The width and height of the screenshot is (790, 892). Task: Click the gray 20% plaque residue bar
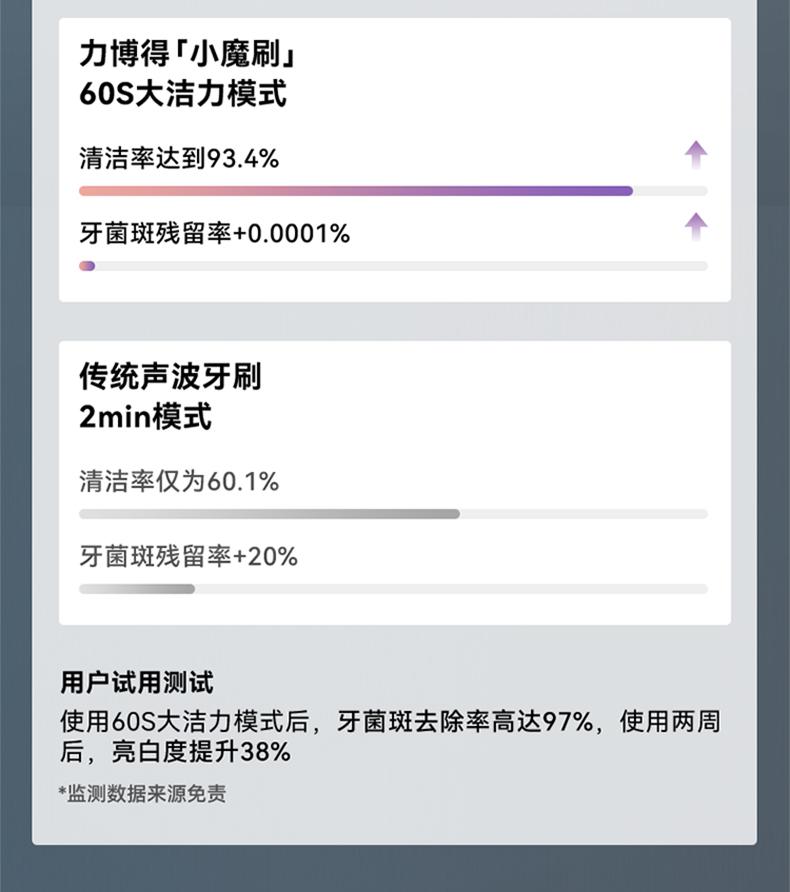137,589
